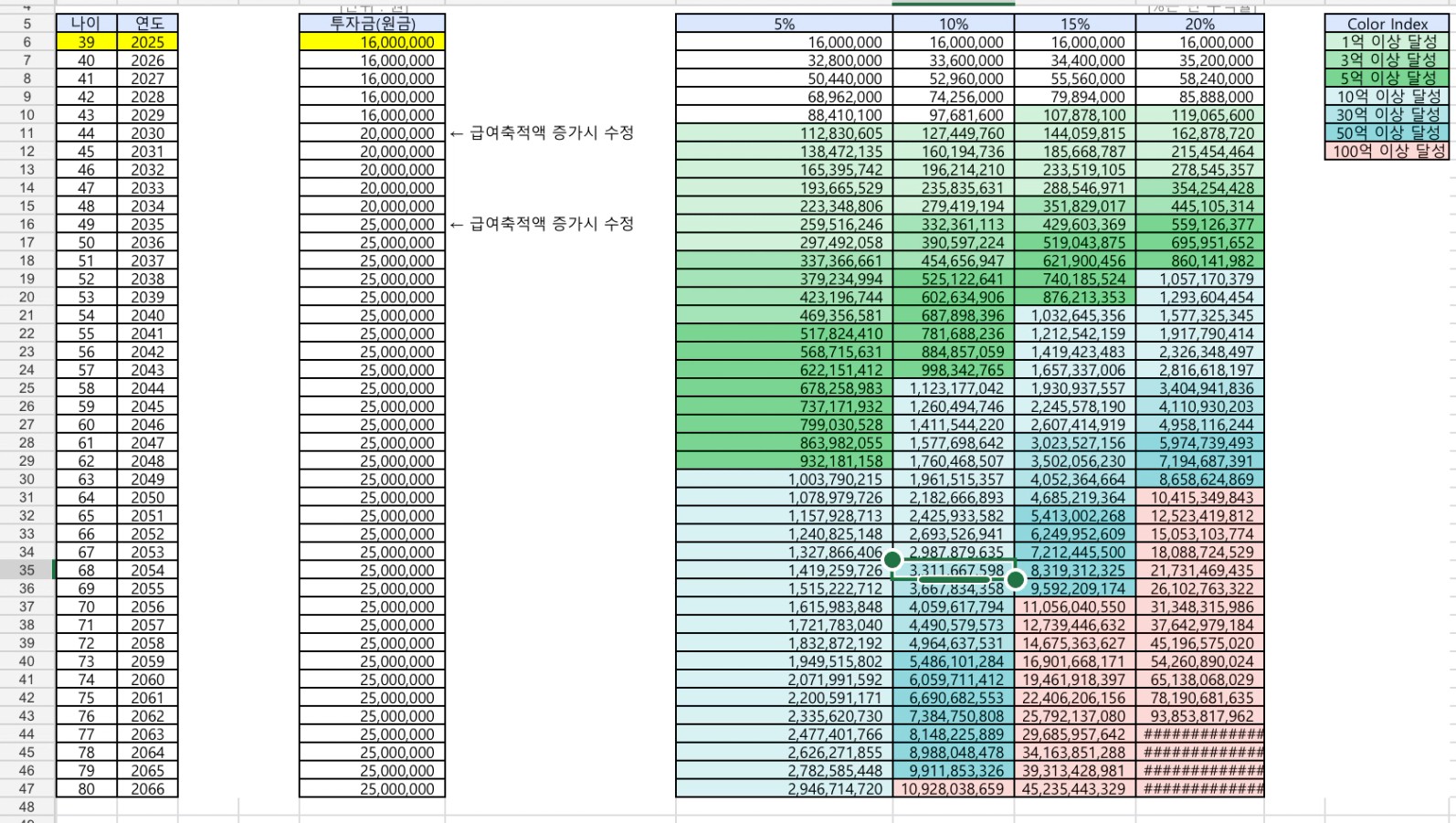
Task: Select overflowed '####' cell in row 44
Action: 1199,734
